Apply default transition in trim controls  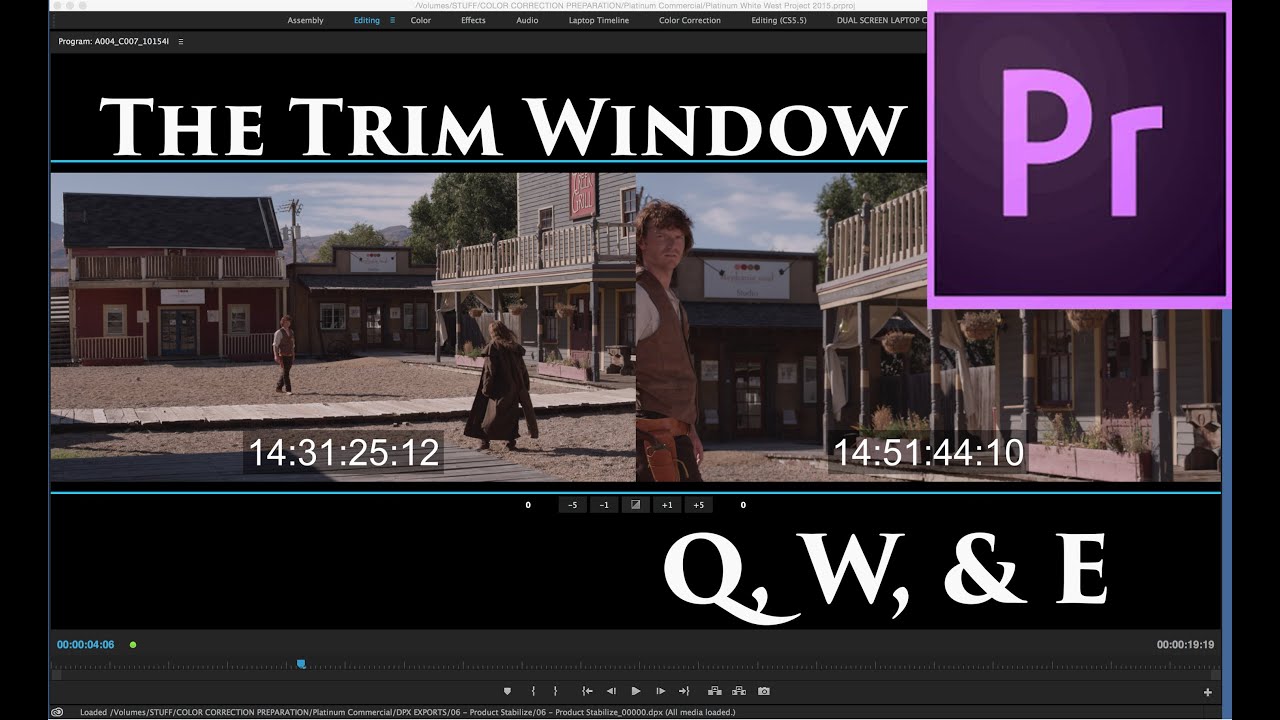[635, 505]
